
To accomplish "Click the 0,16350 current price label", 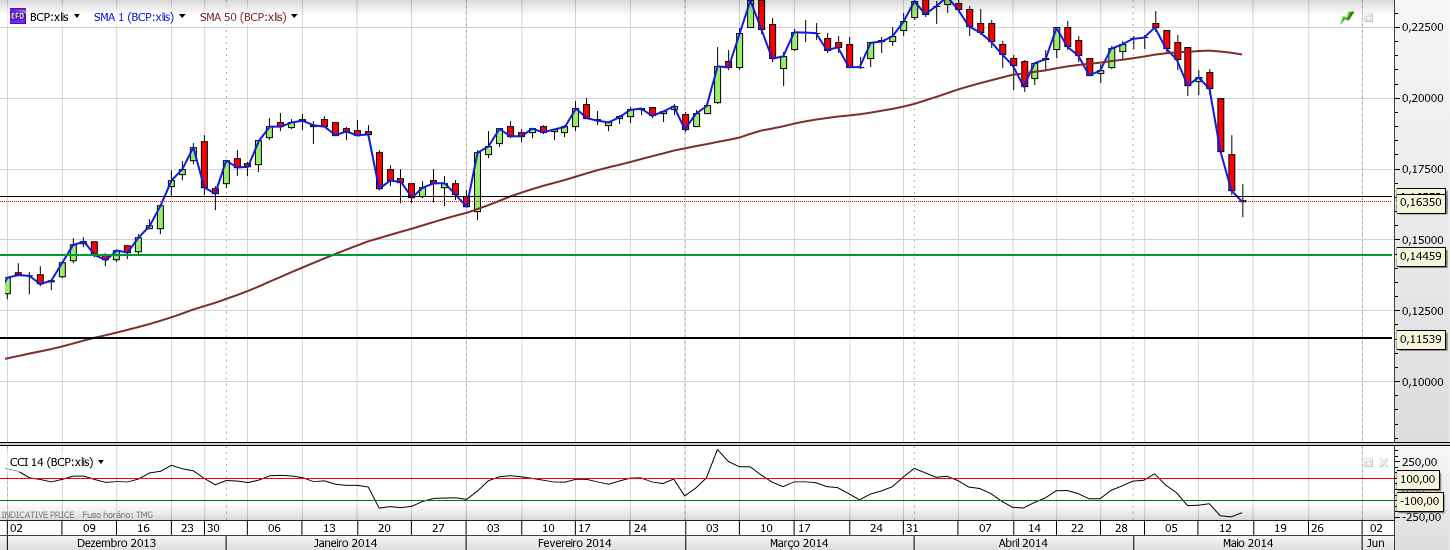I will coord(1420,202).
